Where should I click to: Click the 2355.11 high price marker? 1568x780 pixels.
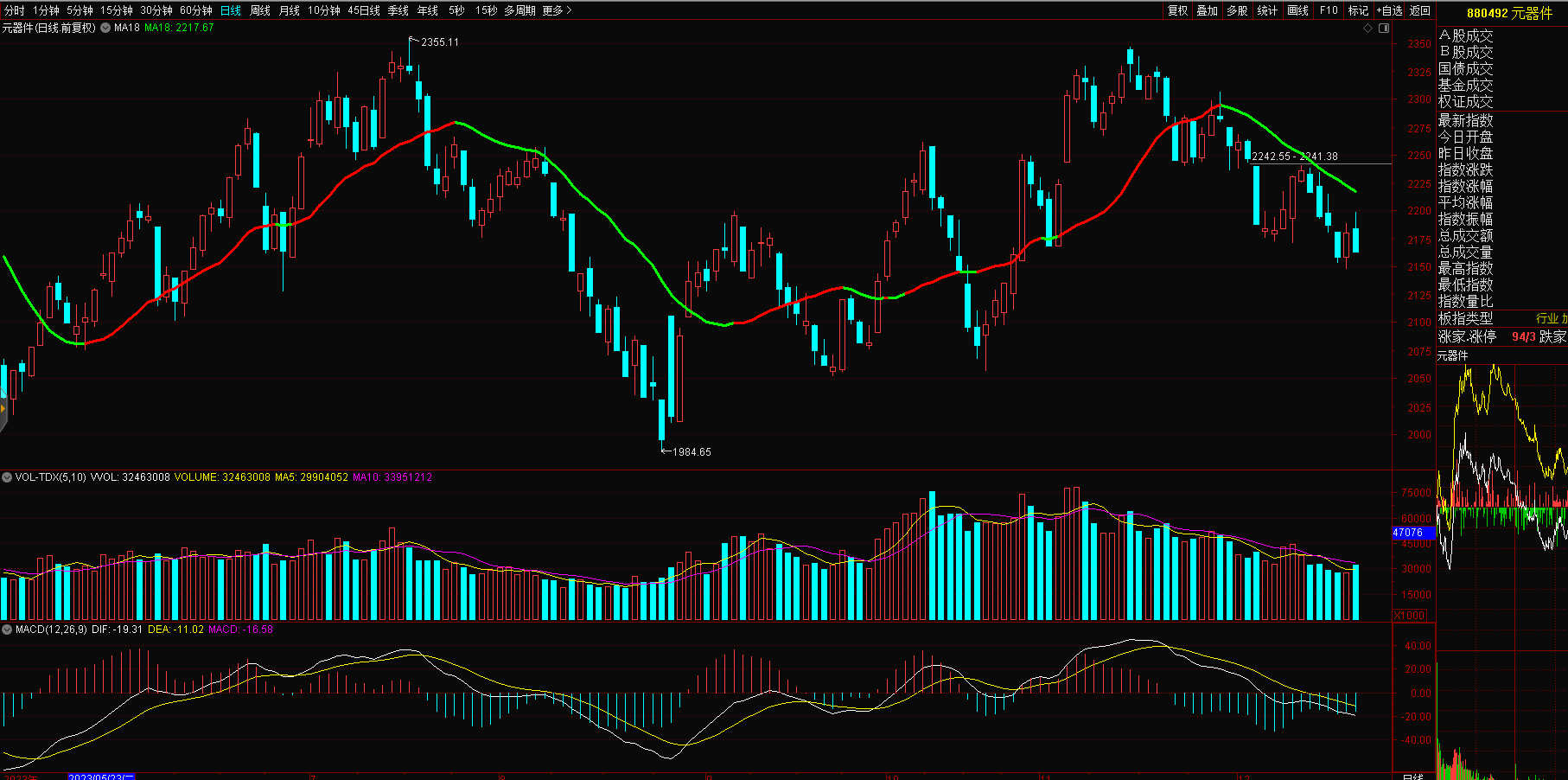[x=440, y=42]
